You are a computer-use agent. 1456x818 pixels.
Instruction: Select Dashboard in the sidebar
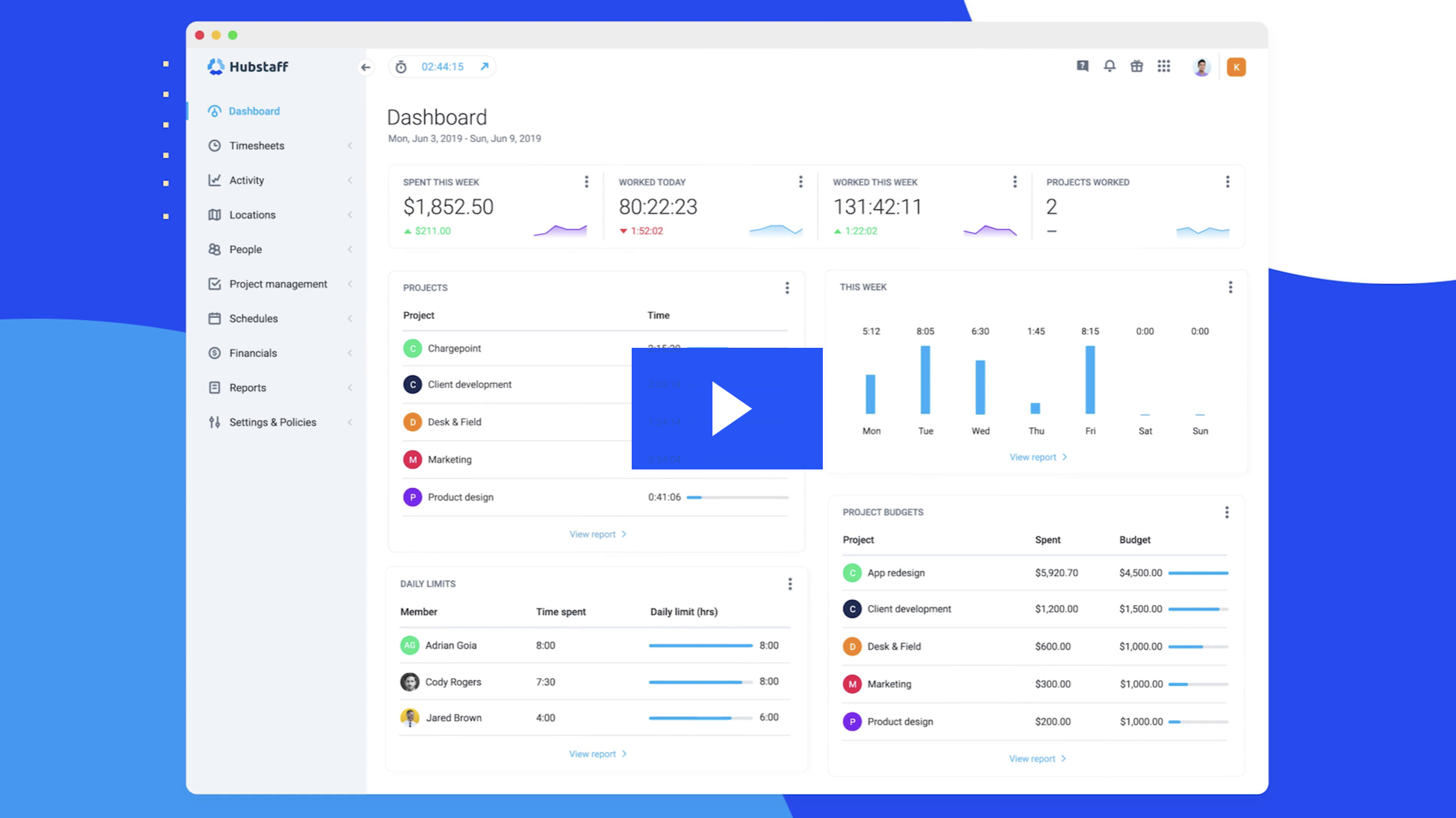click(254, 111)
